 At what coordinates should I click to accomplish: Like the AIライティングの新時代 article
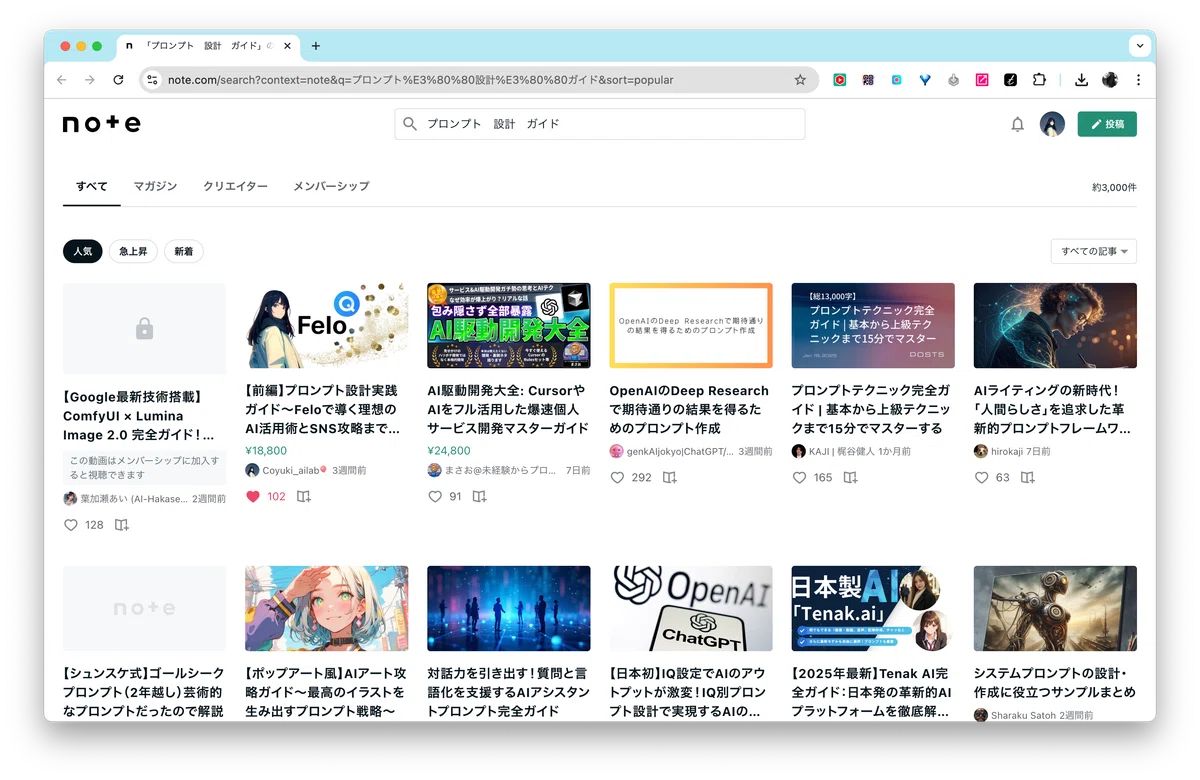click(x=981, y=478)
